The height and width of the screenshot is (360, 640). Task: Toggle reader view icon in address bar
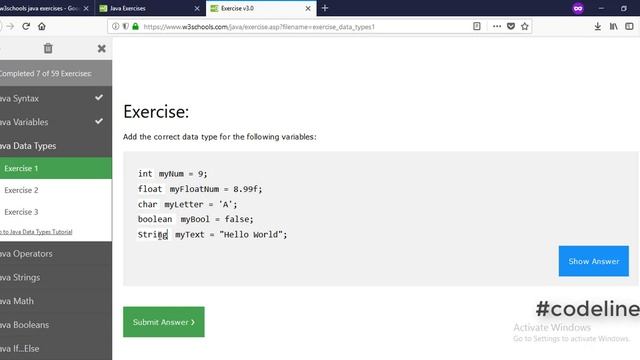[477, 27]
